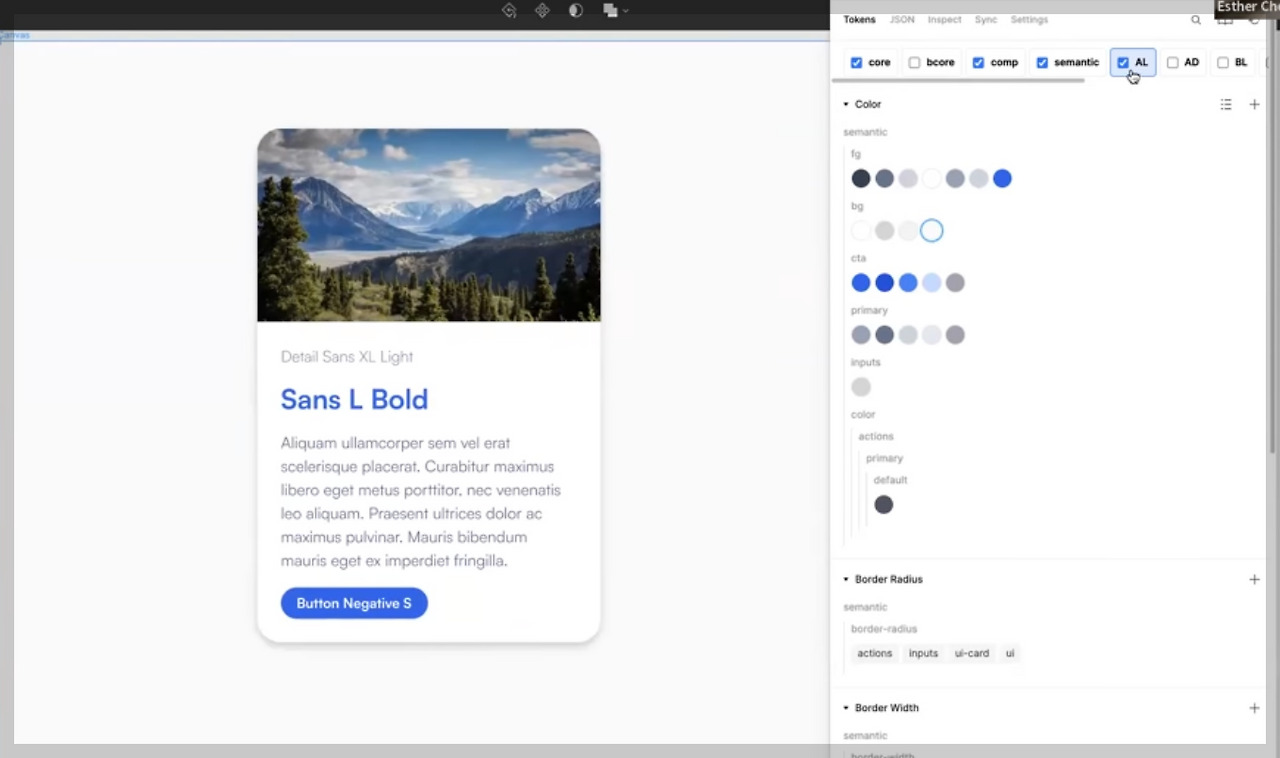
Task: Click the Button Negative S on the card
Action: coord(354,603)
